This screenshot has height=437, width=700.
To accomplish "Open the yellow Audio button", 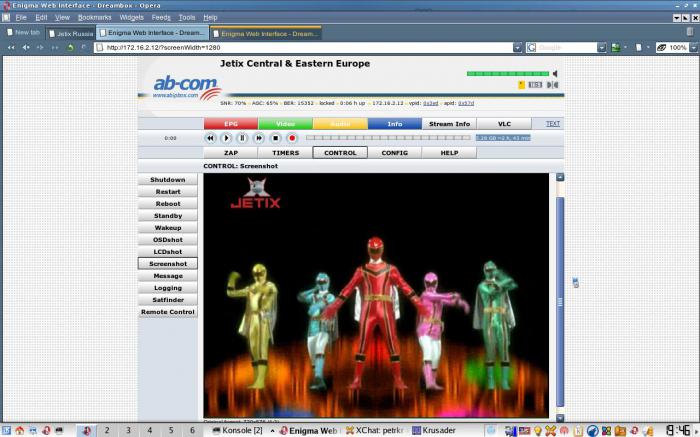I will tap(340, 124).
